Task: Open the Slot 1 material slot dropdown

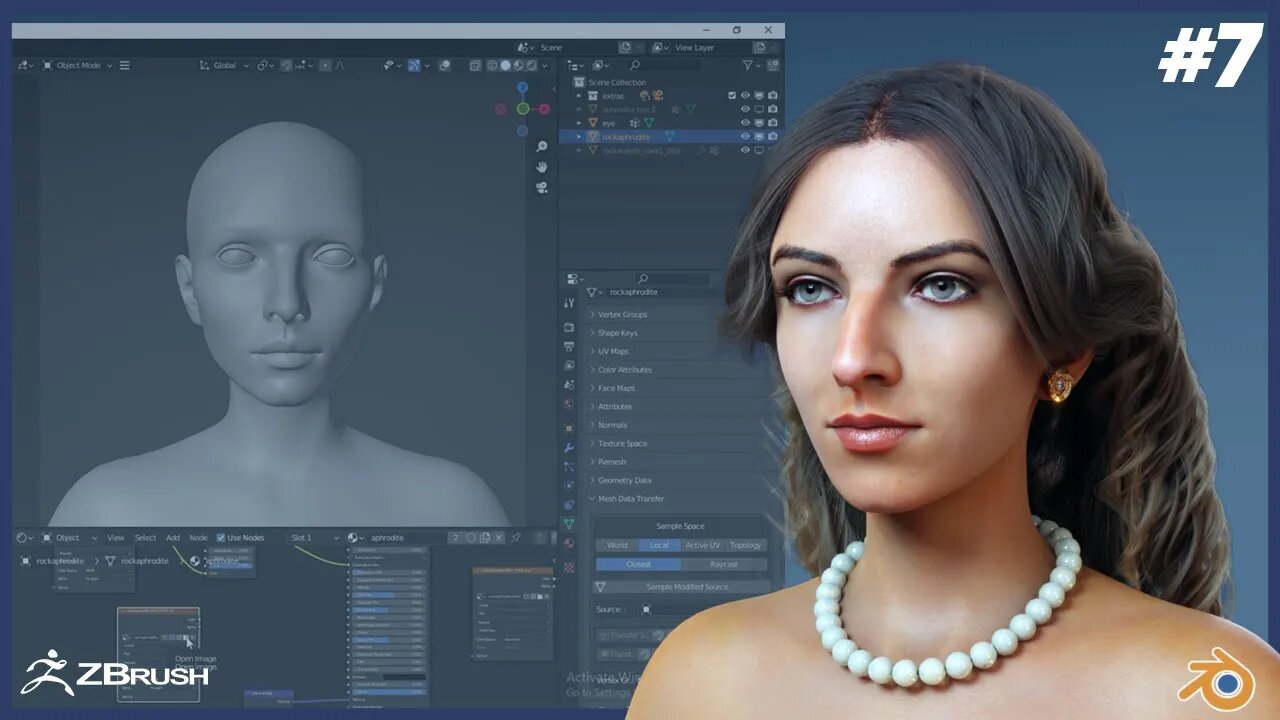Action: tap(315, 538)
